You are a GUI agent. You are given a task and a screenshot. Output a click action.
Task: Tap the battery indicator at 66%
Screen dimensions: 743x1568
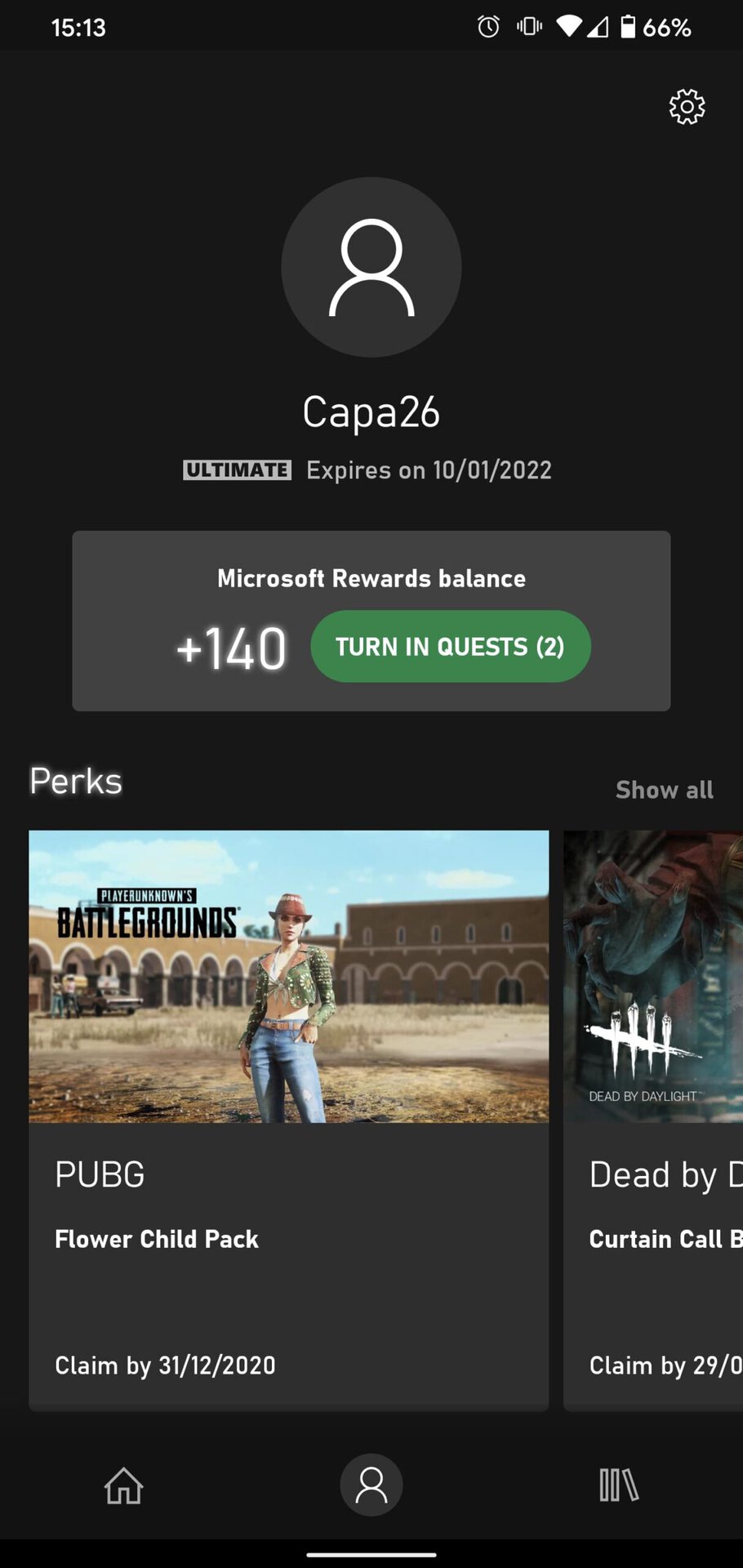pyautogui.click(x=656, y=27)
